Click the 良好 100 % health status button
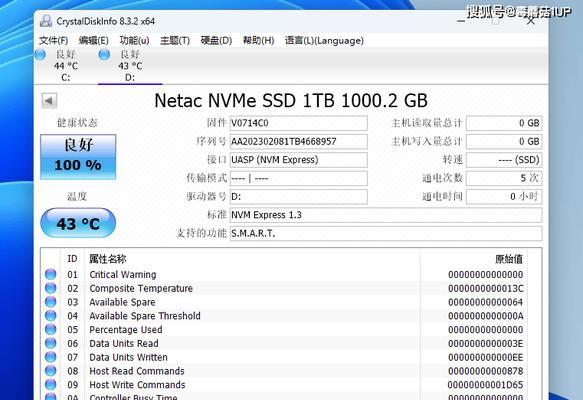The image size is (583, 400). pyautogui.click(x=78, y=157)
